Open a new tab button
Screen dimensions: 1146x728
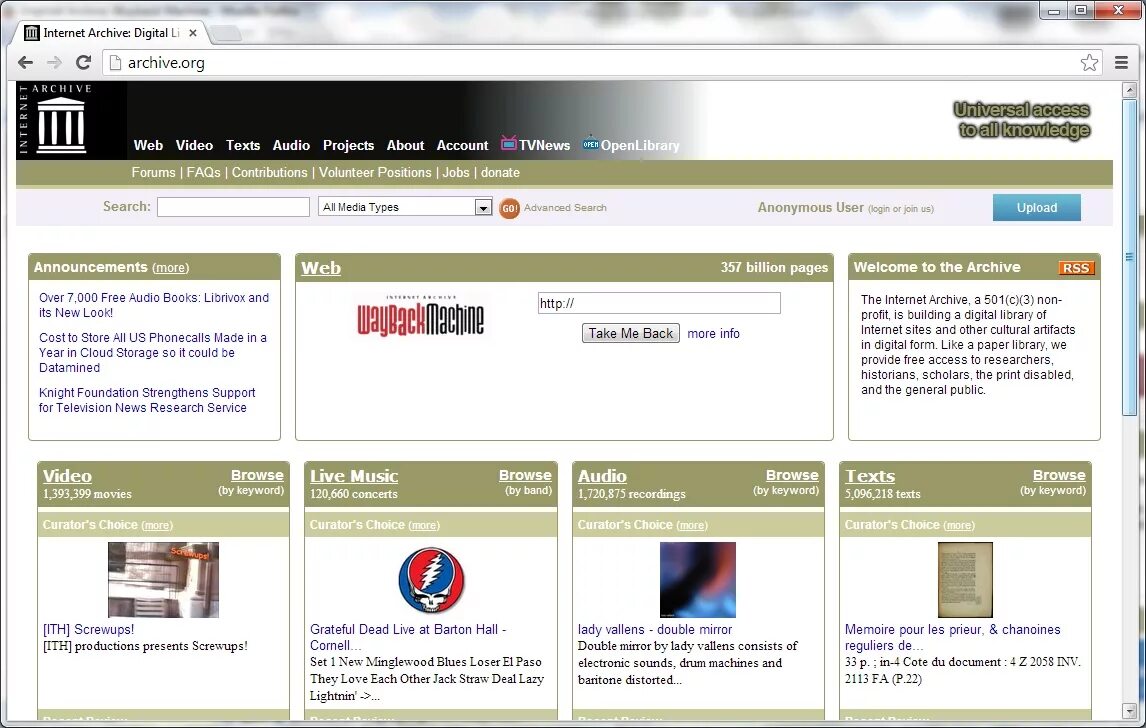click(226, 34)
